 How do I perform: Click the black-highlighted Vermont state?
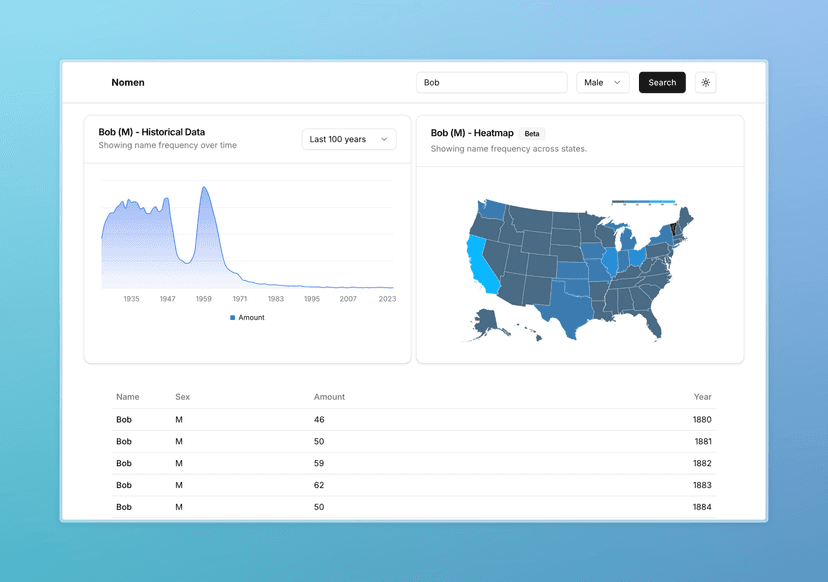pos(673,228)
